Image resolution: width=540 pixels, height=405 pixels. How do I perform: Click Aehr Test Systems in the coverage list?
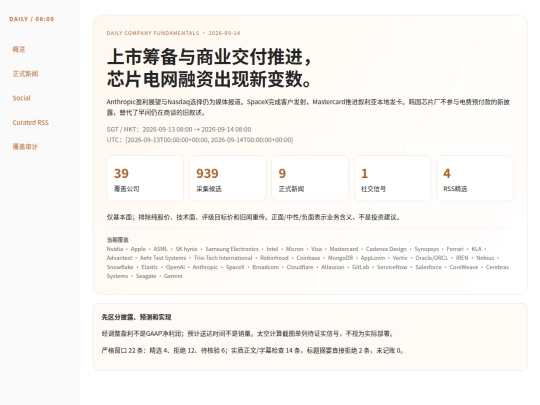[x=163, y=258]
